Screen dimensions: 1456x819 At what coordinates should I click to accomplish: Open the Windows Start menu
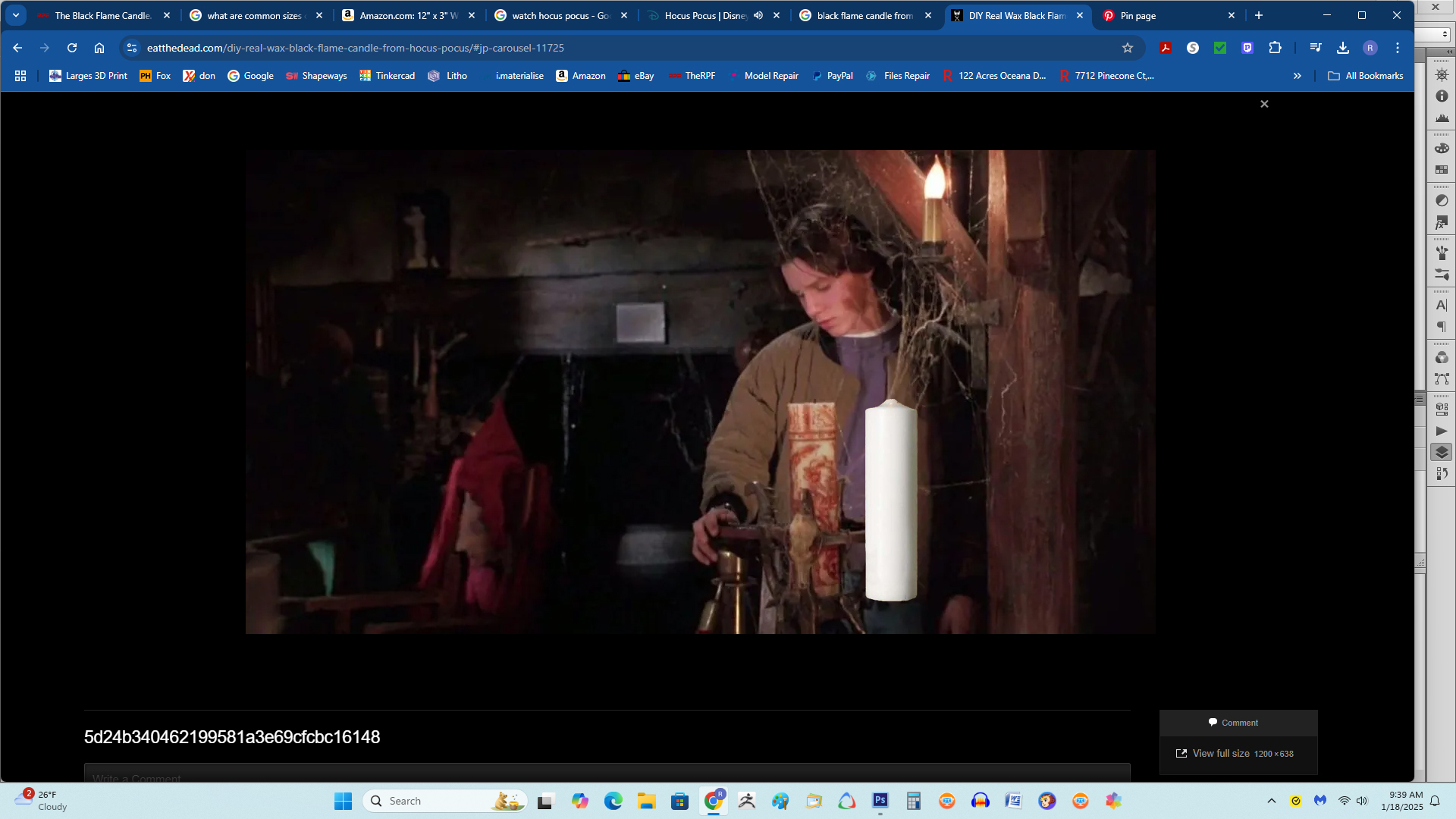click(x=343, y=801)
